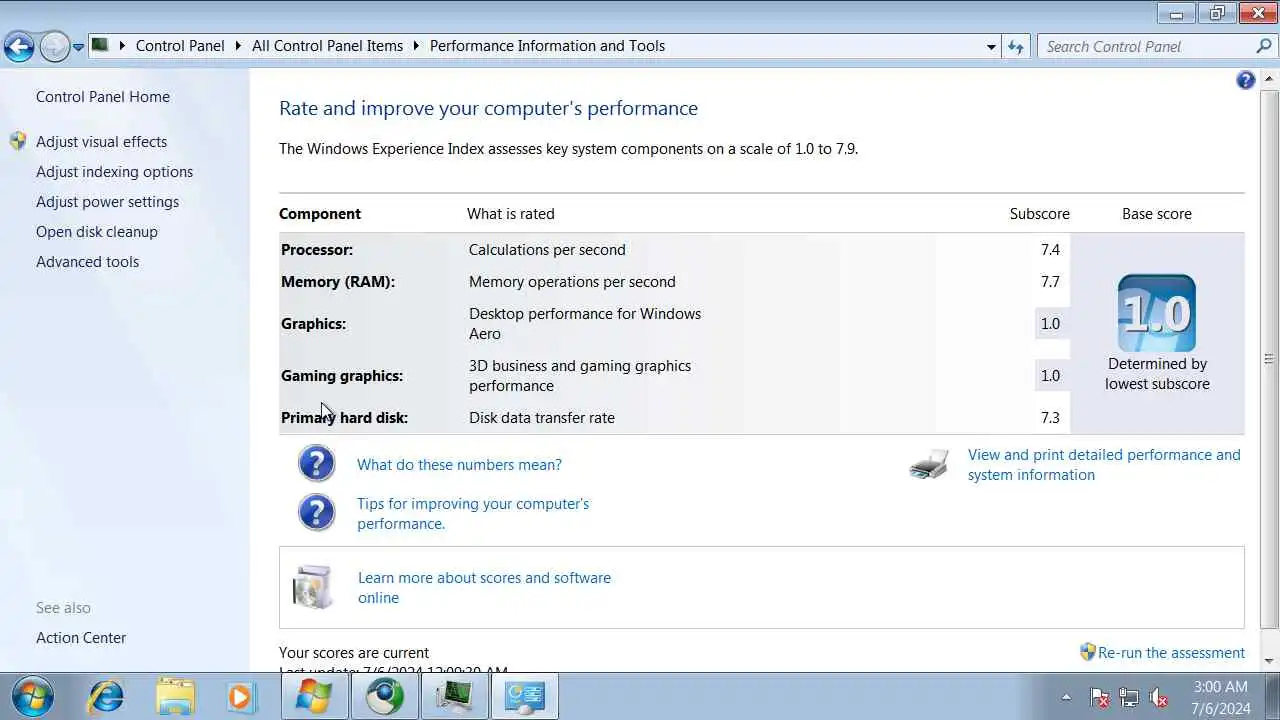1280x720 pixels.
Task: Click the network tray icon
Action: tap(1129, 697)
